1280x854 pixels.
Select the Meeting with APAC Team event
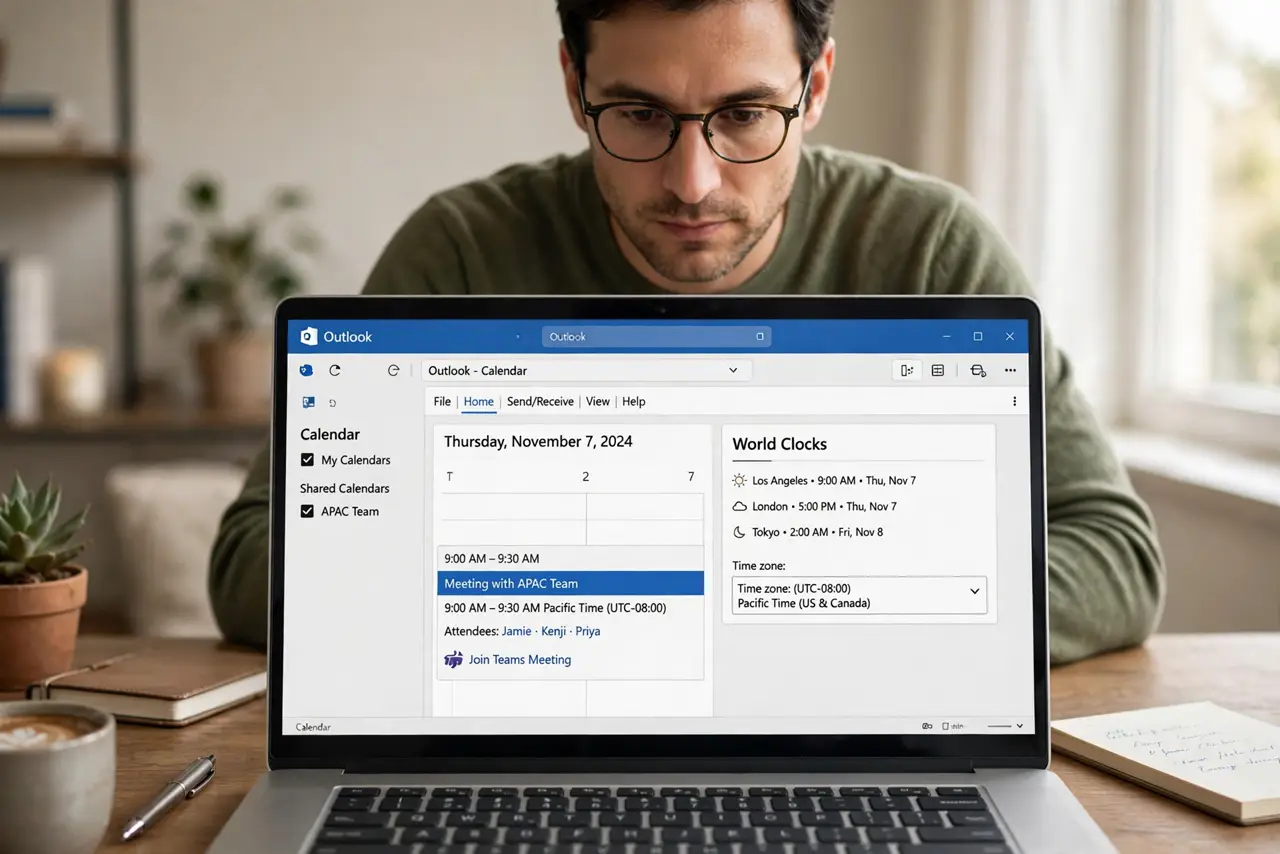click(570, 584)
